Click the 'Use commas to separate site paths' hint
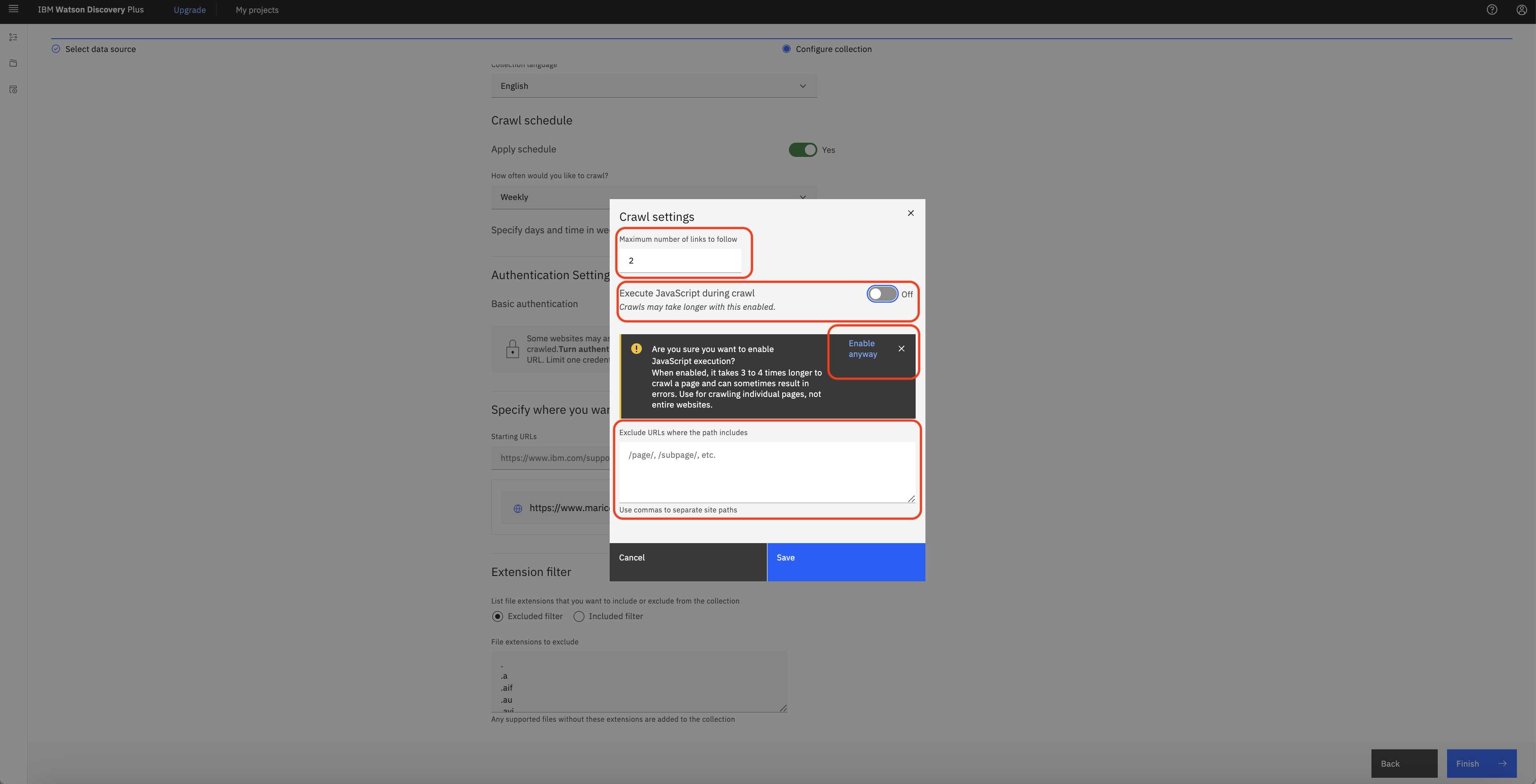 (677, 510)
